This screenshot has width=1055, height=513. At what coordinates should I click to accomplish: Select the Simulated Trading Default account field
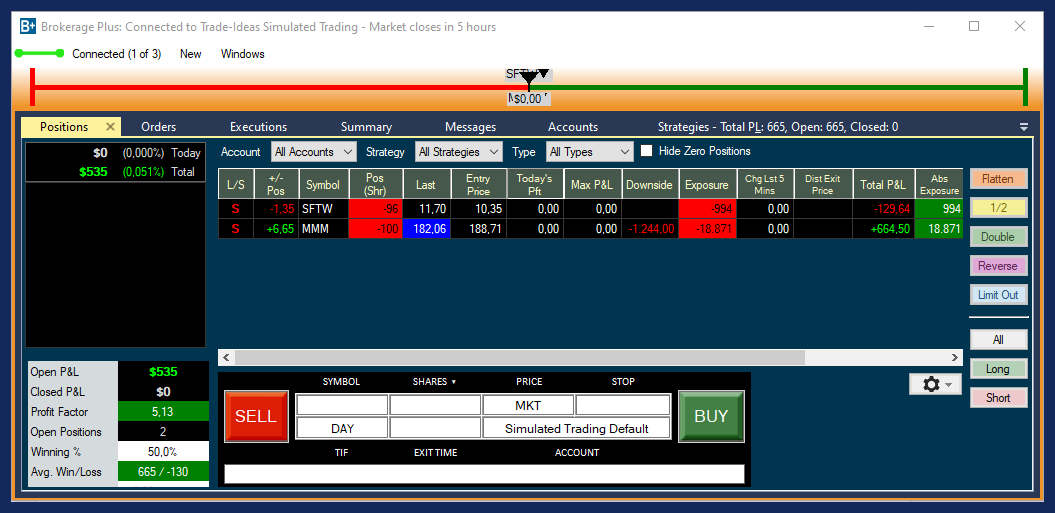[577, 429]
